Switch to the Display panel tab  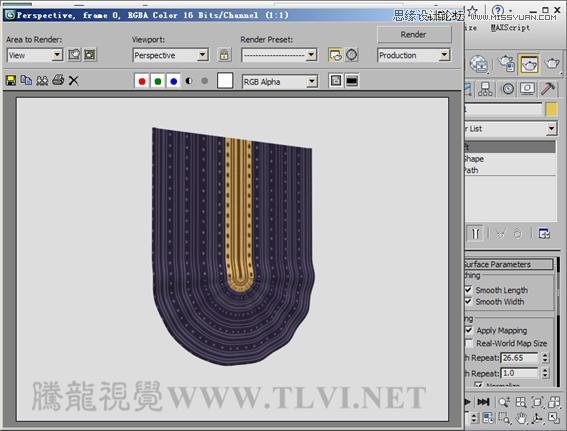528,89
